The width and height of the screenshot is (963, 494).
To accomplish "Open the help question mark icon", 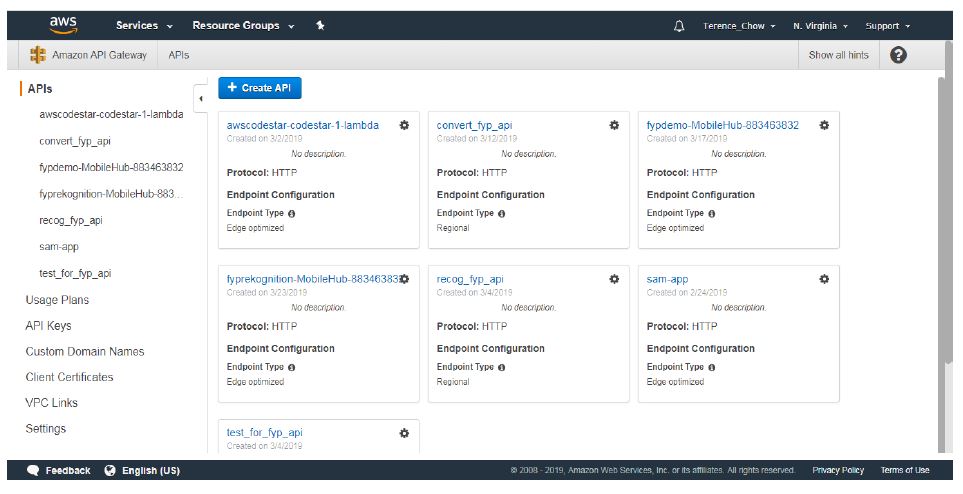I will click(x=898, y=55).
